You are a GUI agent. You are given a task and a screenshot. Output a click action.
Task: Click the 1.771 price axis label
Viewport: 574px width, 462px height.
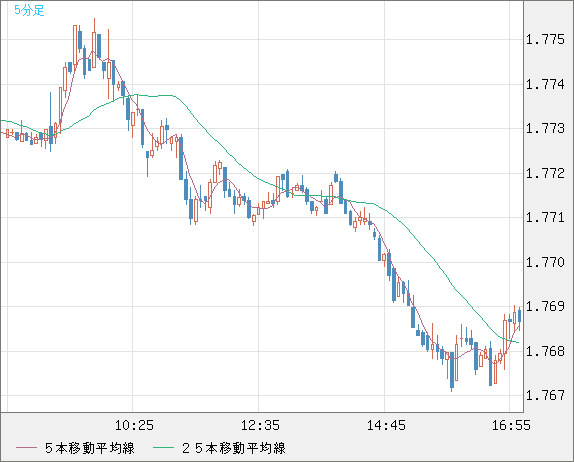545,217
